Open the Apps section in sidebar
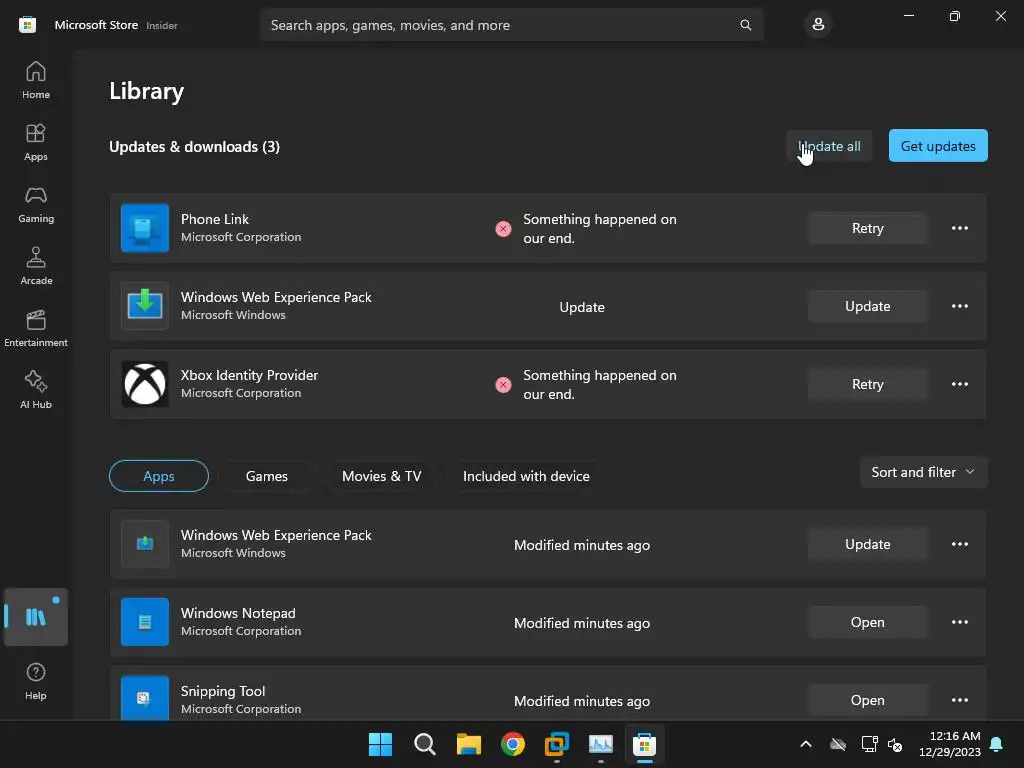This screenshot has height=768, width=1024. [x=36, y=142]
